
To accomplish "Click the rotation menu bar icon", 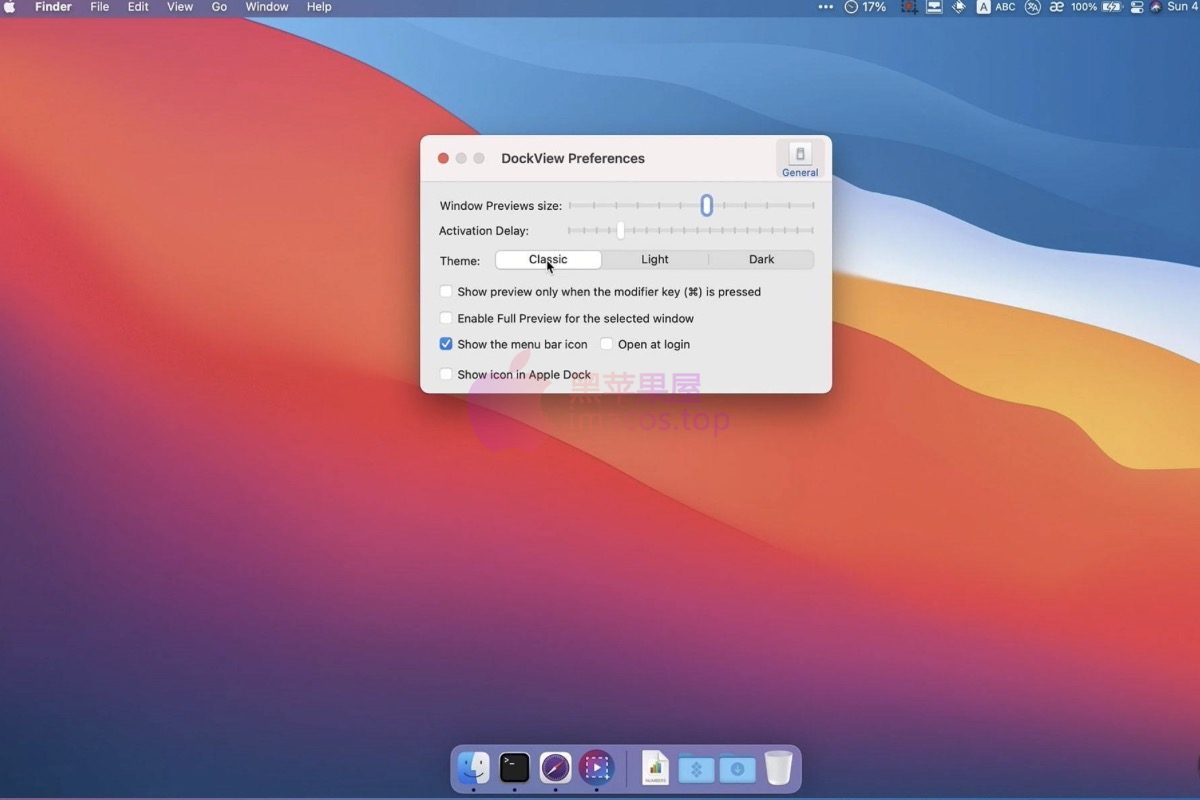I will point(959,7).
